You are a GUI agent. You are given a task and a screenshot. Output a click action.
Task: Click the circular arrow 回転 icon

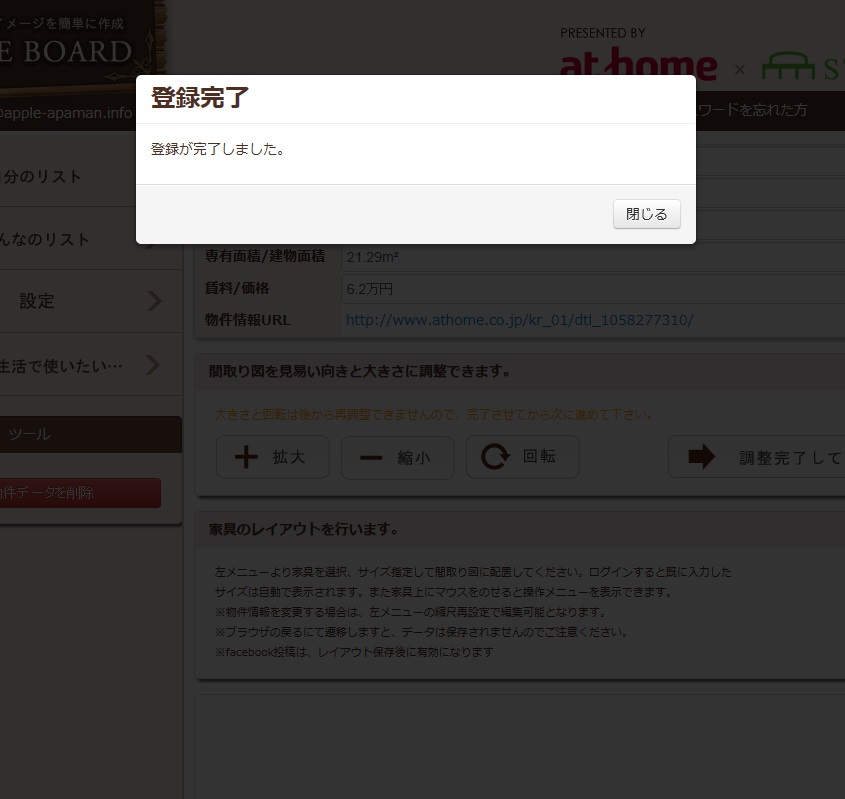495,457
